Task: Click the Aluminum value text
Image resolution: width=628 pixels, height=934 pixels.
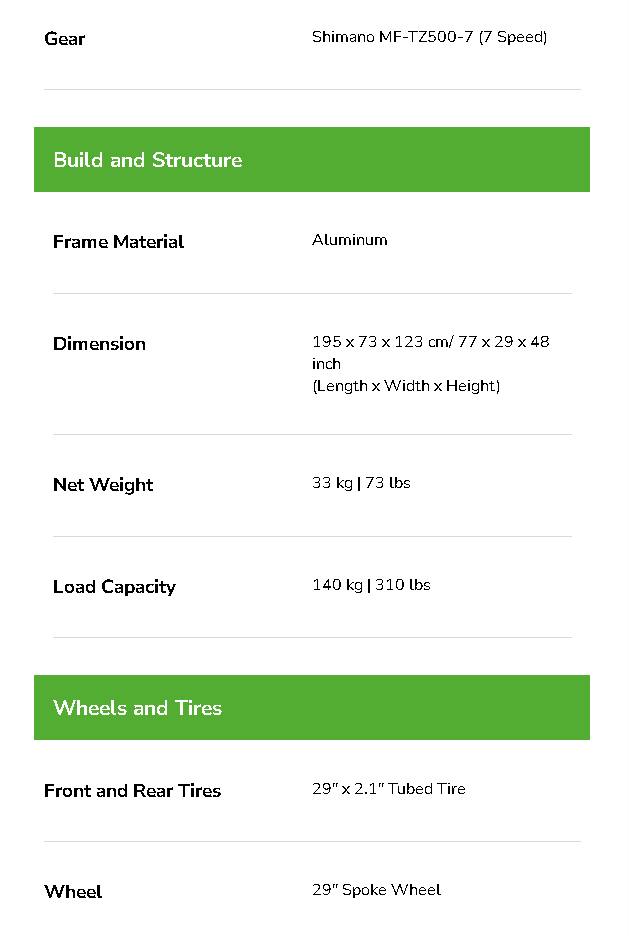Action: coord(349,240)
